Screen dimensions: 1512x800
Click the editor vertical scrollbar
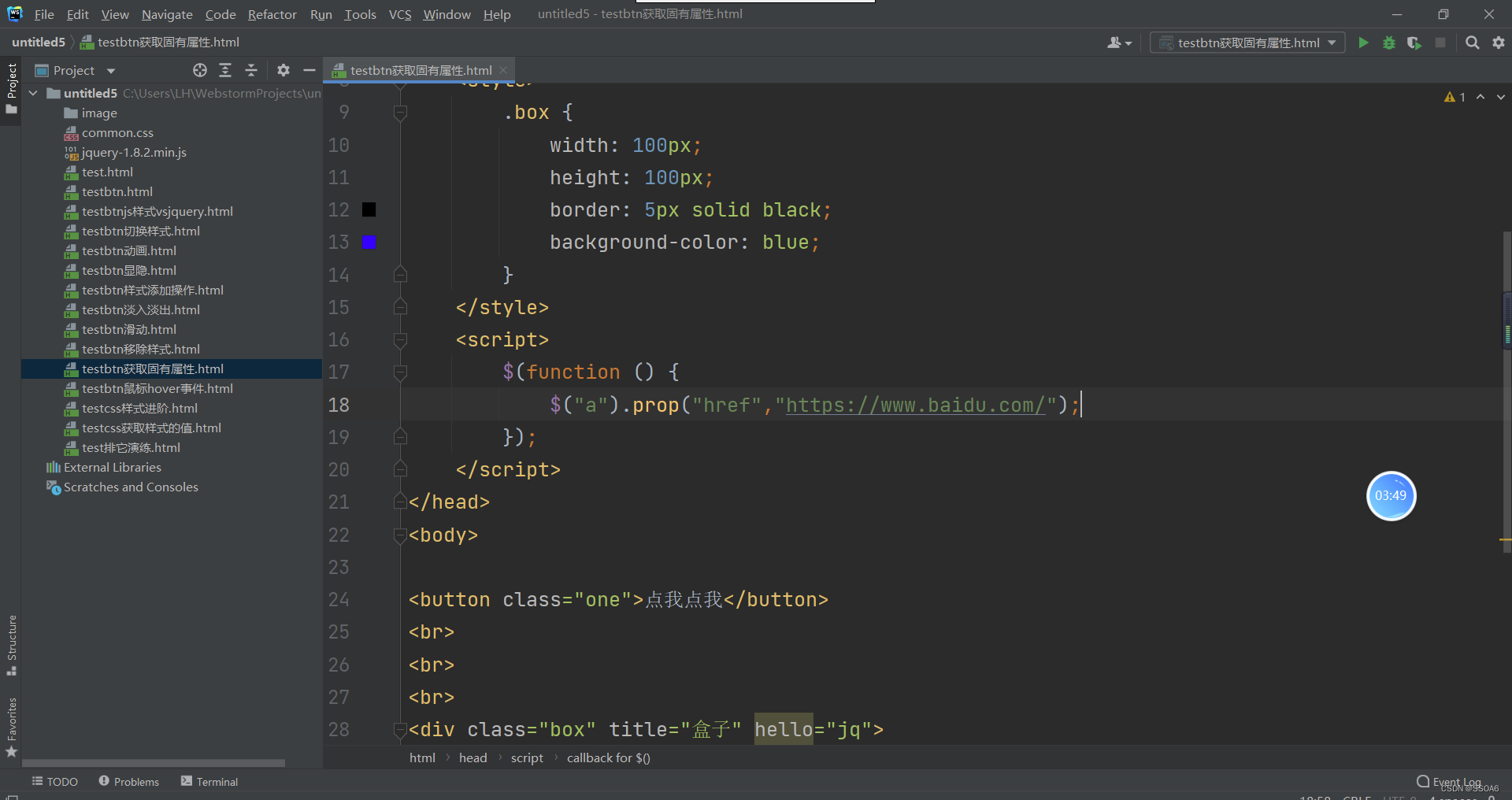(1506, 394)
